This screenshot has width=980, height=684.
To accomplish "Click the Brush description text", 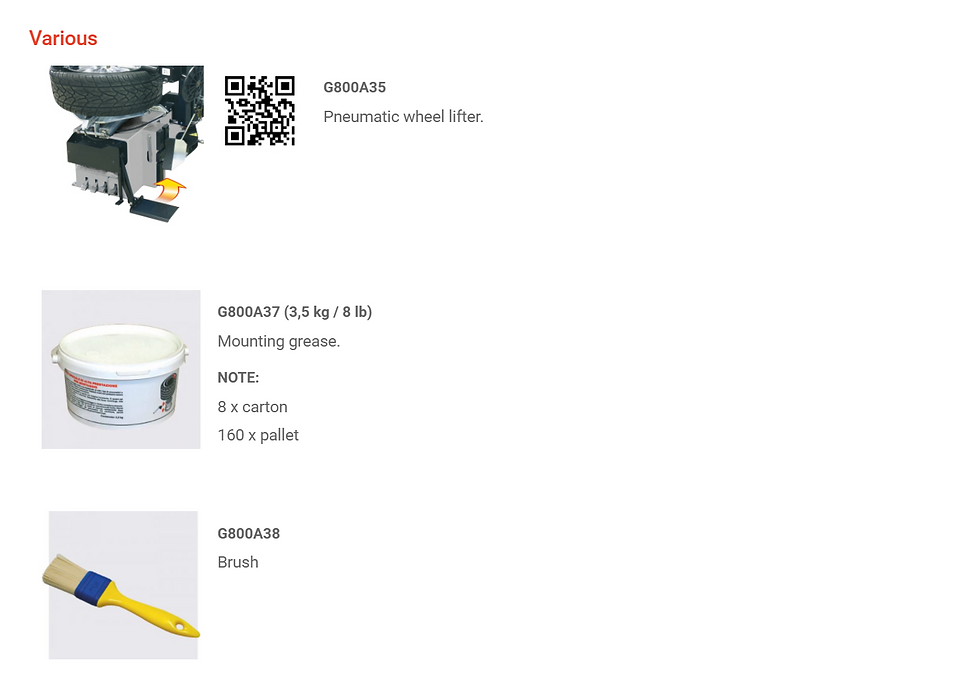I will click(238, 562).
